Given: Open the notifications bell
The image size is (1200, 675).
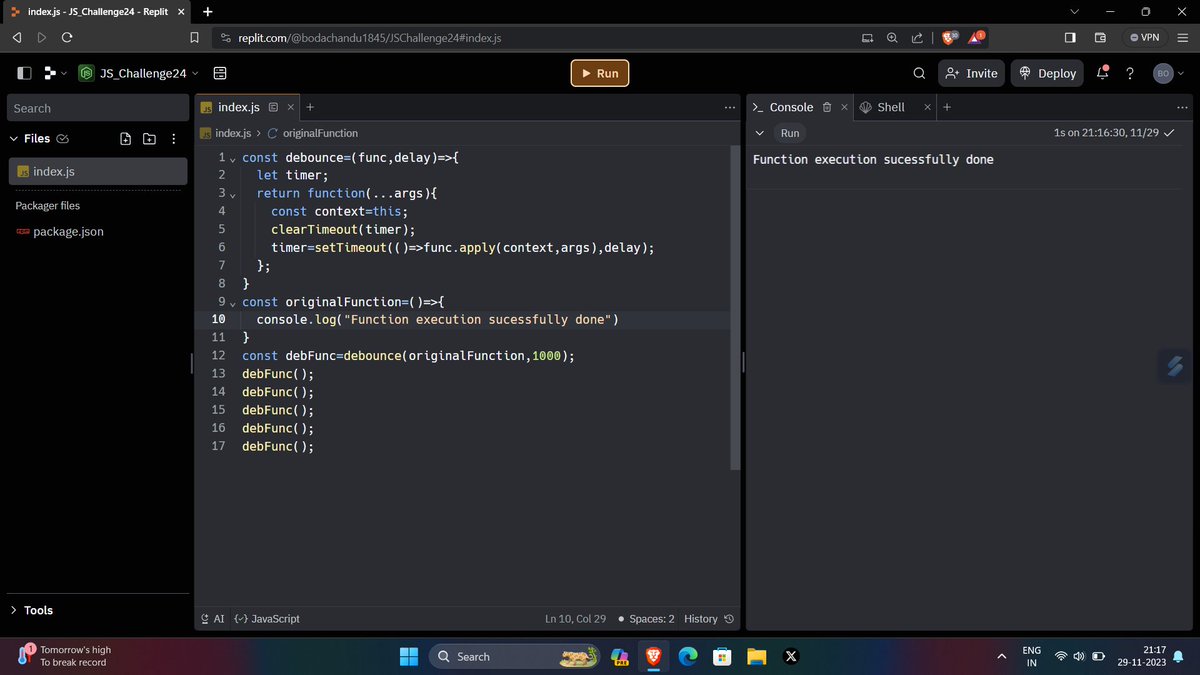Looking at the screenshot, I should pyautogui.click(x=1103, y=73).
